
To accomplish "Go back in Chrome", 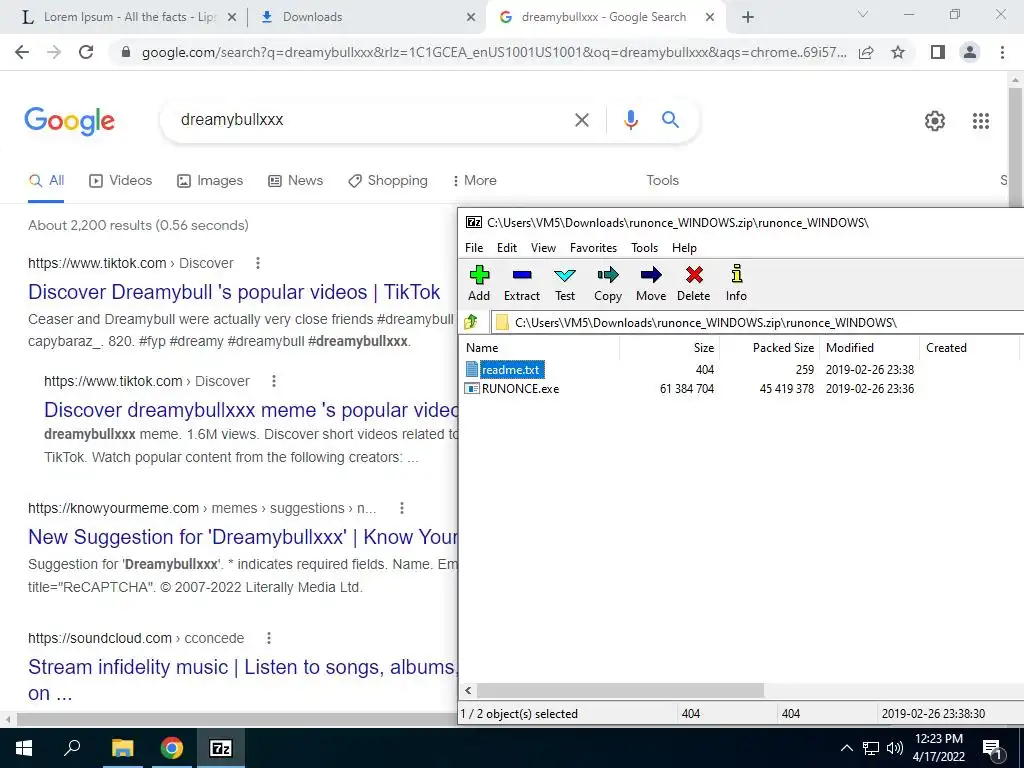I will point(22,52).
